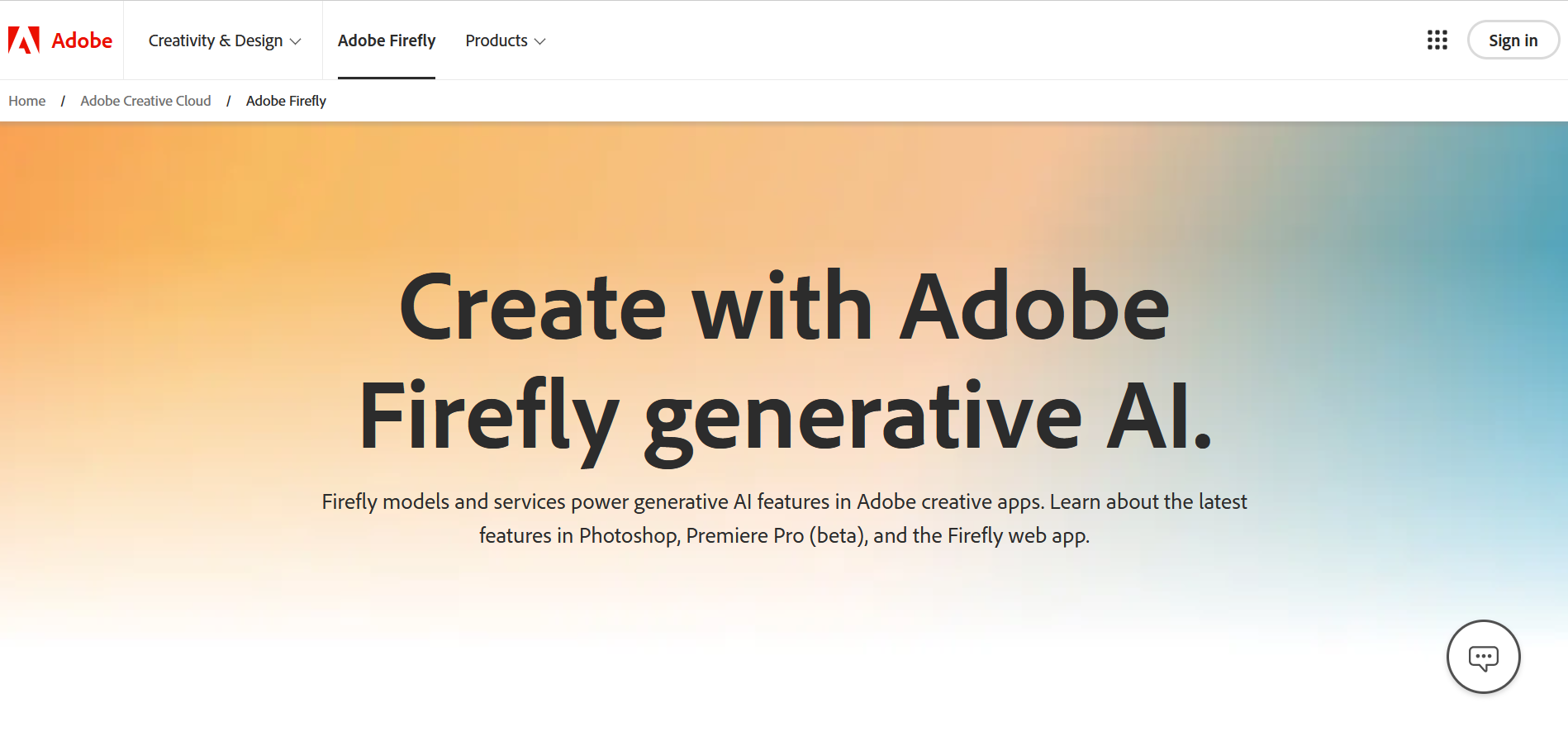
Task: Expand the Creativity & Design menu
Action: [x=224, y=40]
